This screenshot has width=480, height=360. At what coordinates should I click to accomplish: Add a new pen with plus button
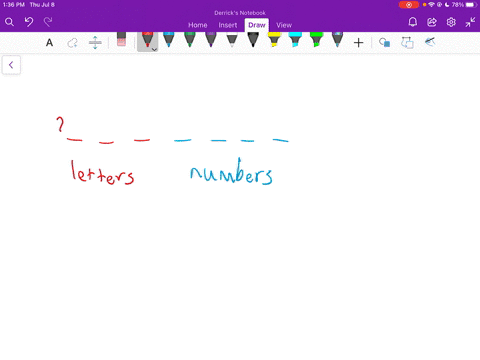pyautogui.click(x=358, y=43)
